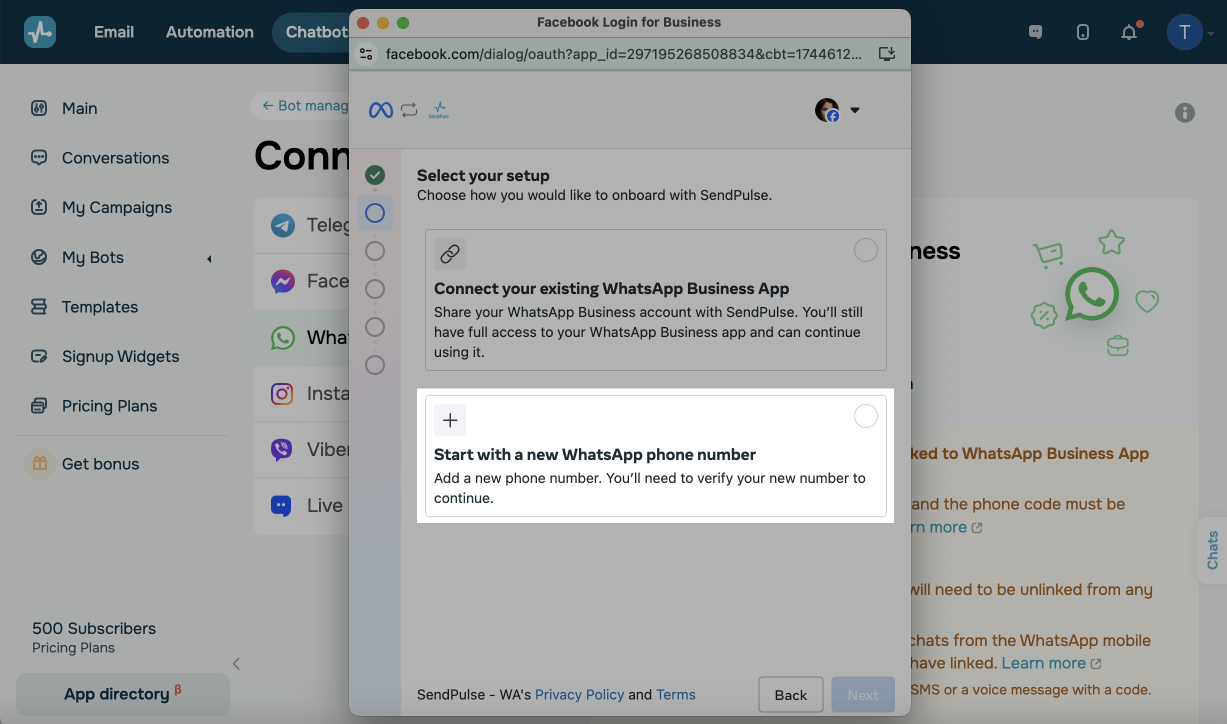
Task: Select the Instagram channel icon
Action: click(x=283, y=393)
